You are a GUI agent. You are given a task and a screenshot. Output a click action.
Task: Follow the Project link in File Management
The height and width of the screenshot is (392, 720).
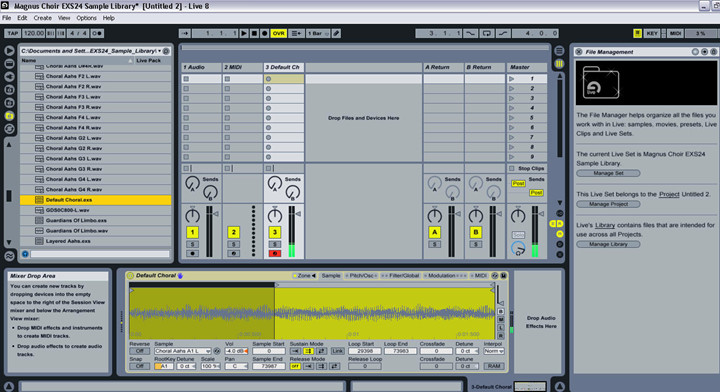pyautogui.click(x=669, y=194)
